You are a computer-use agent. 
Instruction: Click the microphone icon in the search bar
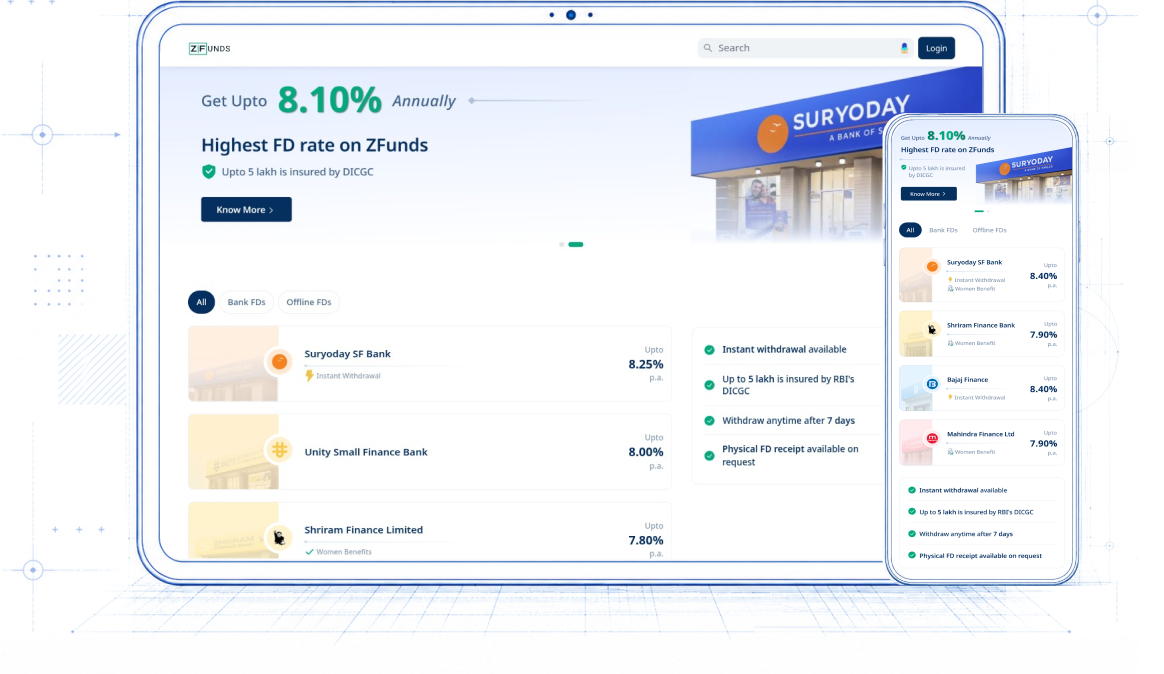pos(904,48)
